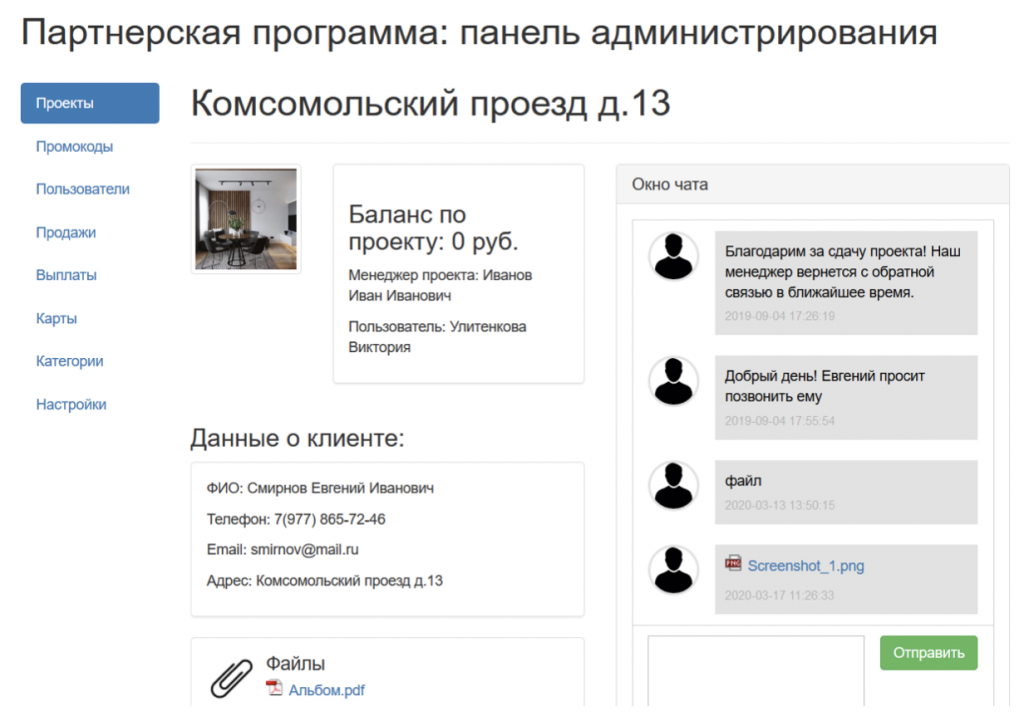This screenshot has height=726, width=1024.
Task: Click the green Отправить button
Action: pos(928,652)
